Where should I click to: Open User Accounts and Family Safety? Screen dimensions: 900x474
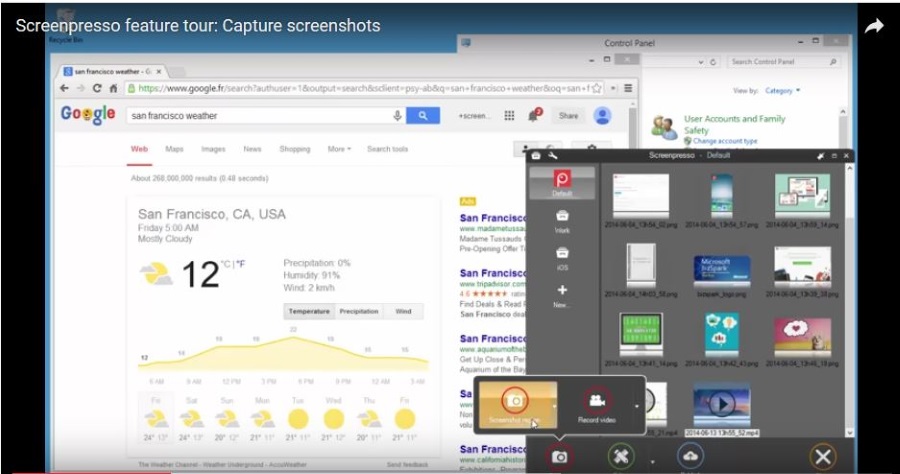pyautogui.click(x=735, y=125)
